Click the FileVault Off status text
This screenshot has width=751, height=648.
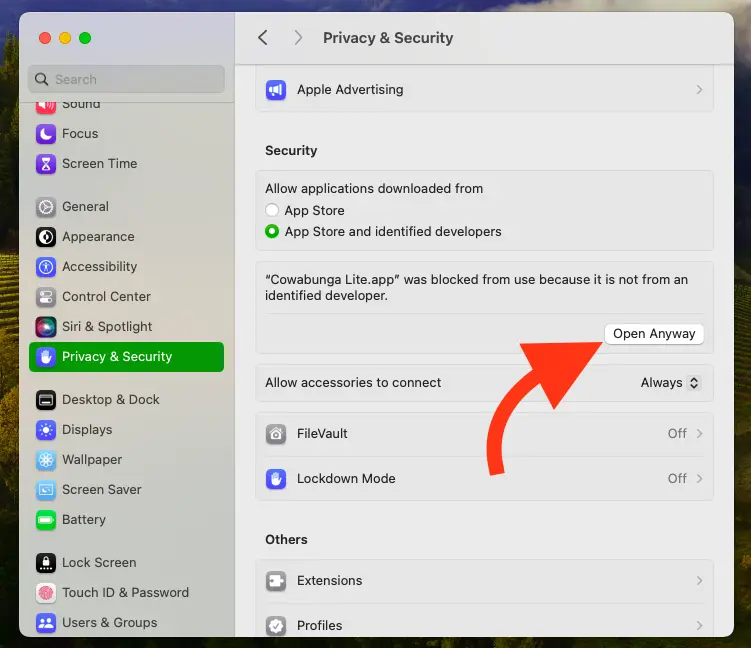677,433
